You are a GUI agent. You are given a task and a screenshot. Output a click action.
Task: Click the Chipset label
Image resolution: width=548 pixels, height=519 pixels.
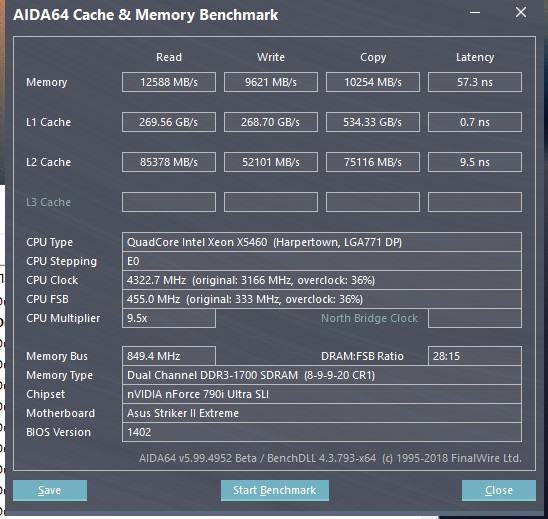[x=45, y=394]
